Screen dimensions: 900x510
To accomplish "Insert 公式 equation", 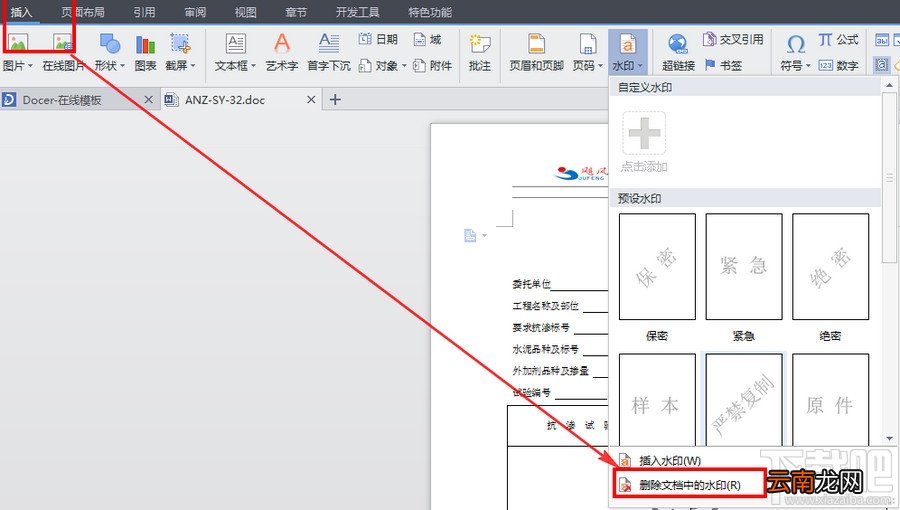I will [x=838, y=39].
